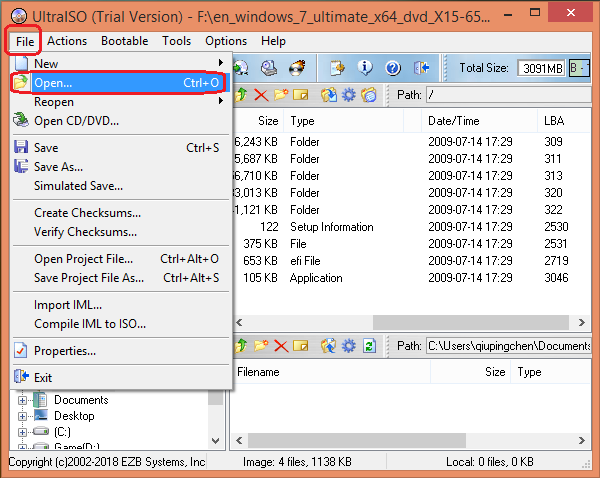Image resolution: width=600 pixels, height=478 pixels.
Task: Click the image pane Path field showing /
Action: pos(509,95)
